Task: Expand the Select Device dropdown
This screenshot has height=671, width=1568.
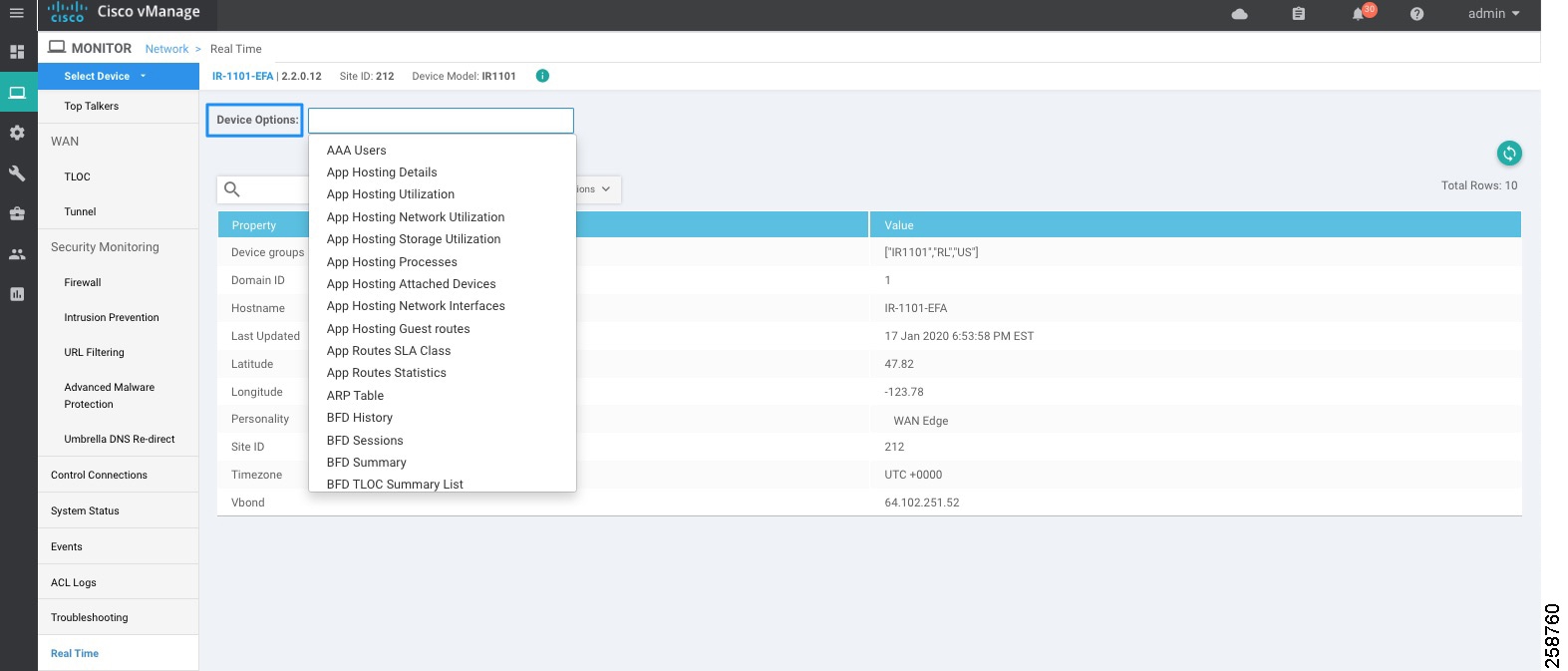Action: (118, 76)
